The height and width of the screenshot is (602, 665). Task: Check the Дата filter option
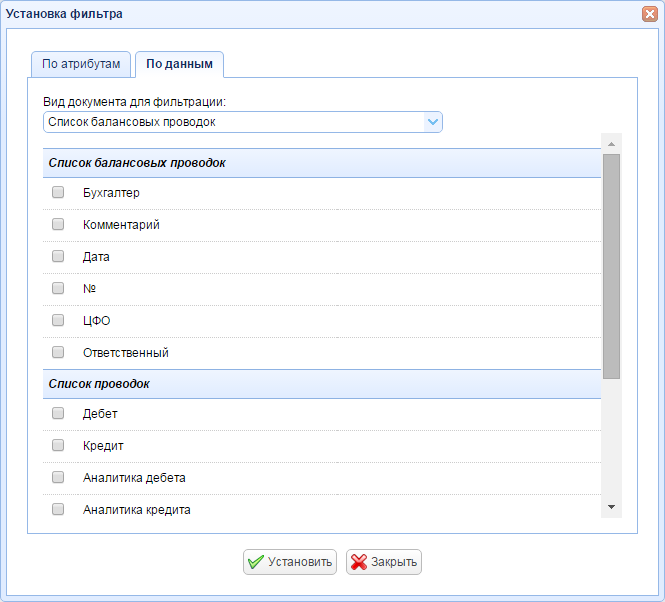pos(58,256)
